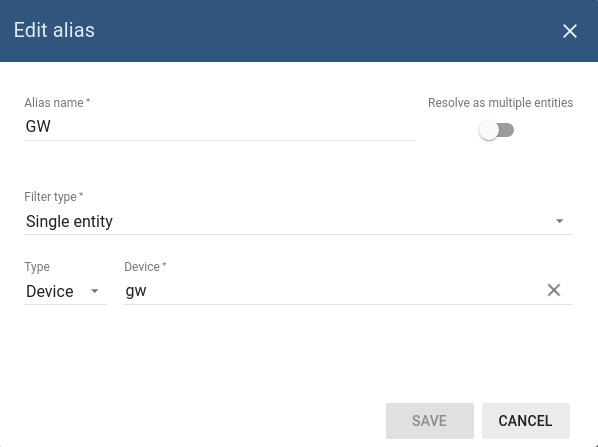Select the Single entity text
This screenshot has height=447, width=598.
(x=69, y=221)
